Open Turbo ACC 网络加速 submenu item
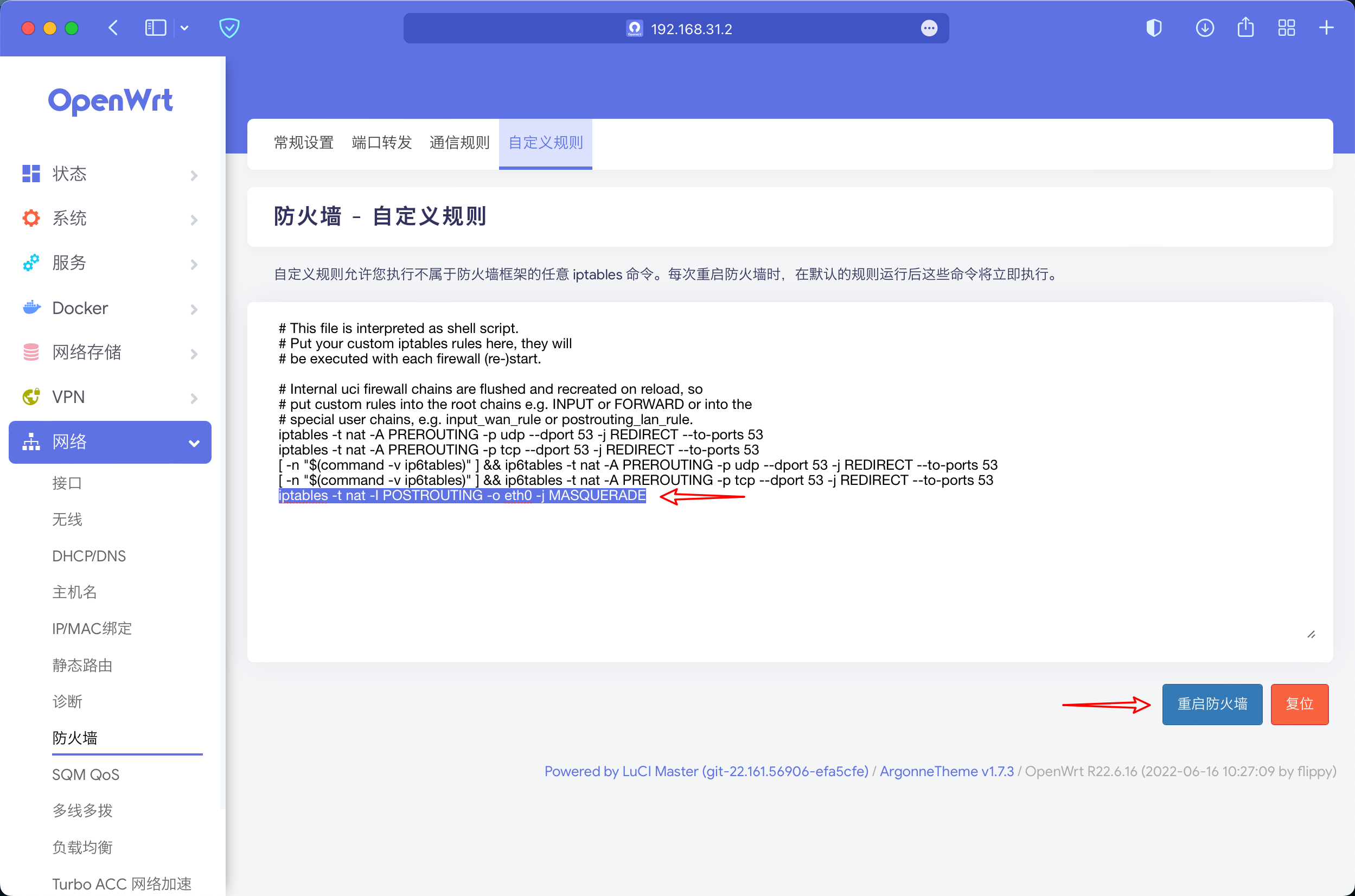This screenshot has height=896, width=1355. coord(122,884)
